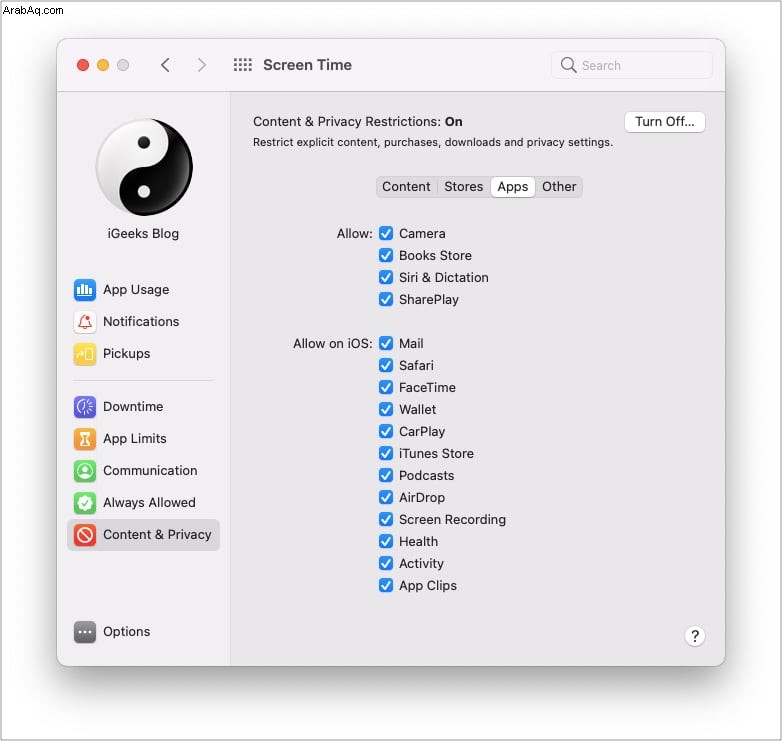Click the Turn Off... button

click(665, 122)
